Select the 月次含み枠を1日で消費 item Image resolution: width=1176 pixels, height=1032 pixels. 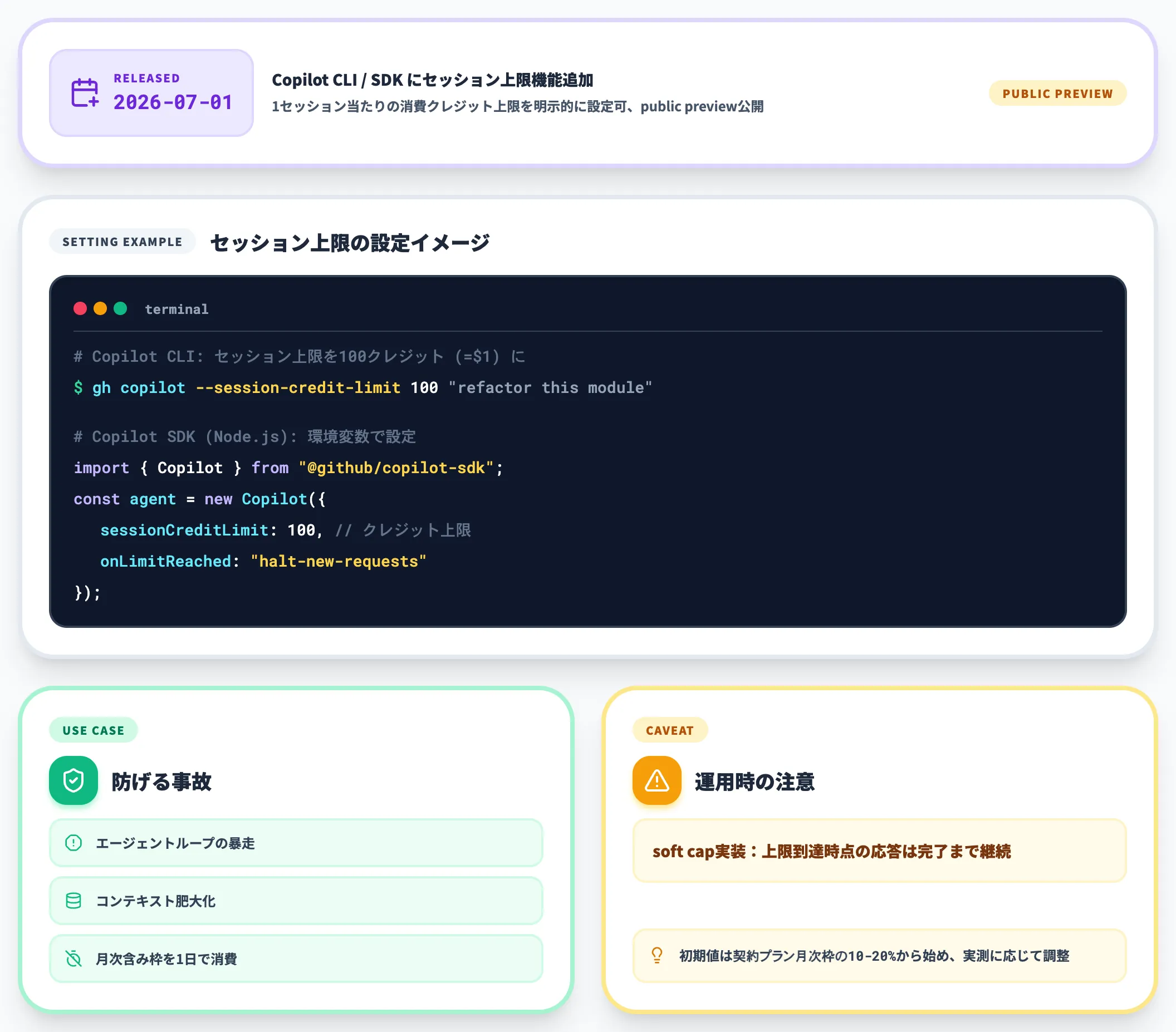click(x=296, y=959)
